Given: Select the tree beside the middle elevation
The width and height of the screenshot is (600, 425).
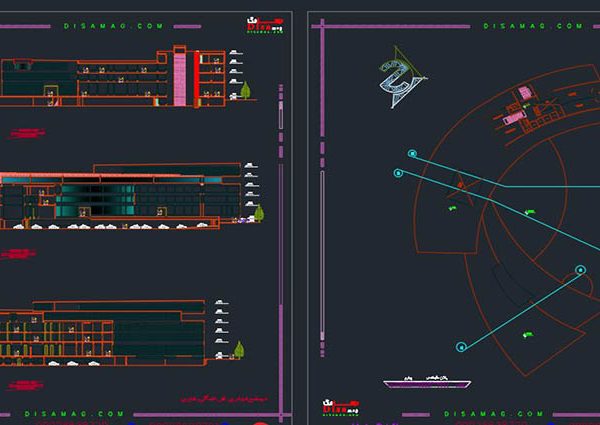Looking at the screenshot, I should tap(259, 213).
